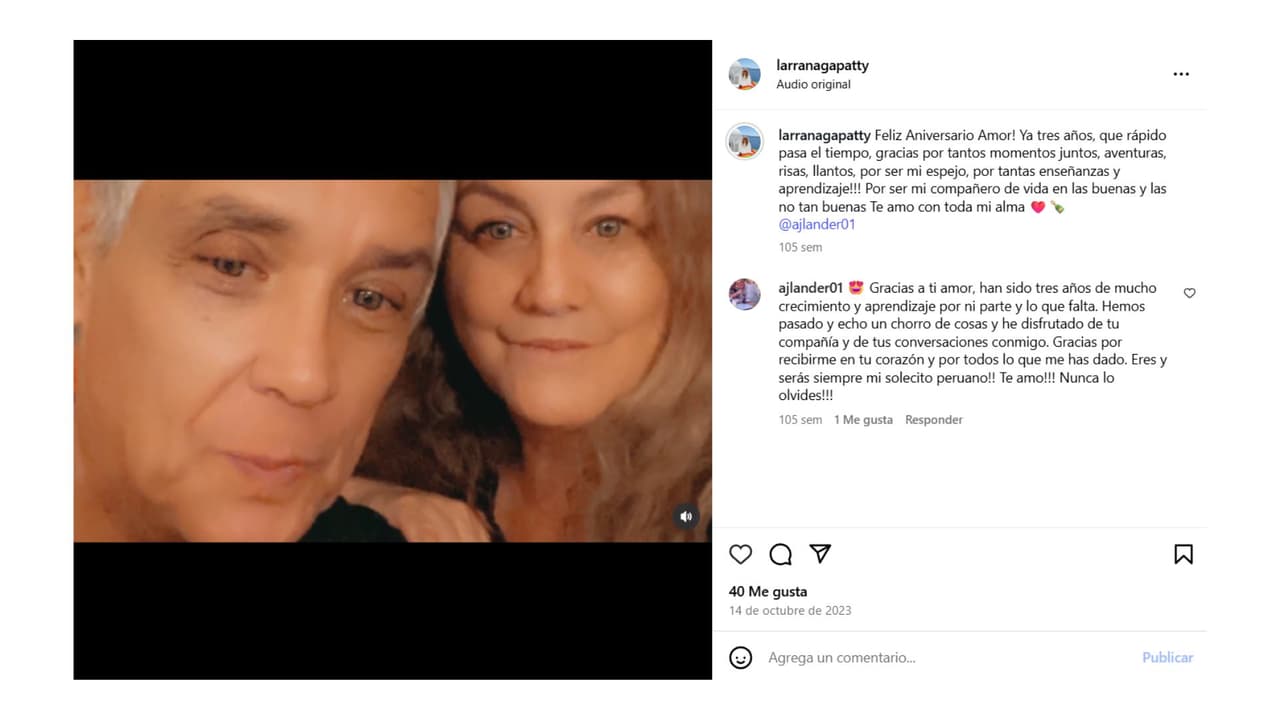
Task: Open the emoji picker in the comment box
Action: coord(740,657)
